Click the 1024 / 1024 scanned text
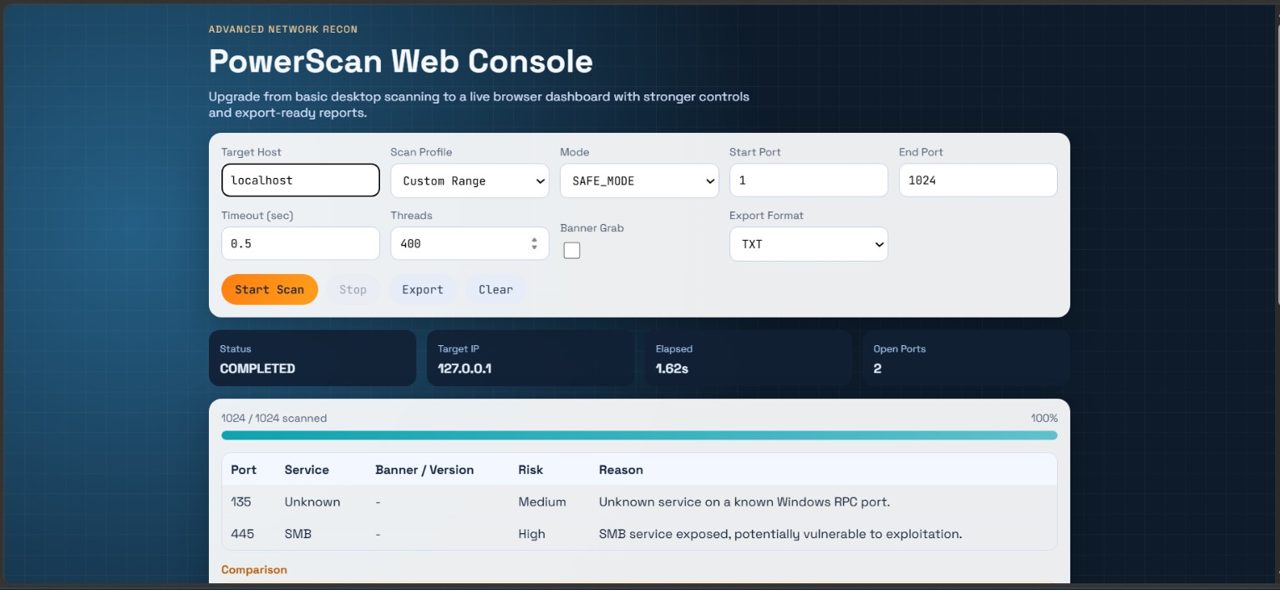Screen dimensions: 1280x590 tap(274, 418)
